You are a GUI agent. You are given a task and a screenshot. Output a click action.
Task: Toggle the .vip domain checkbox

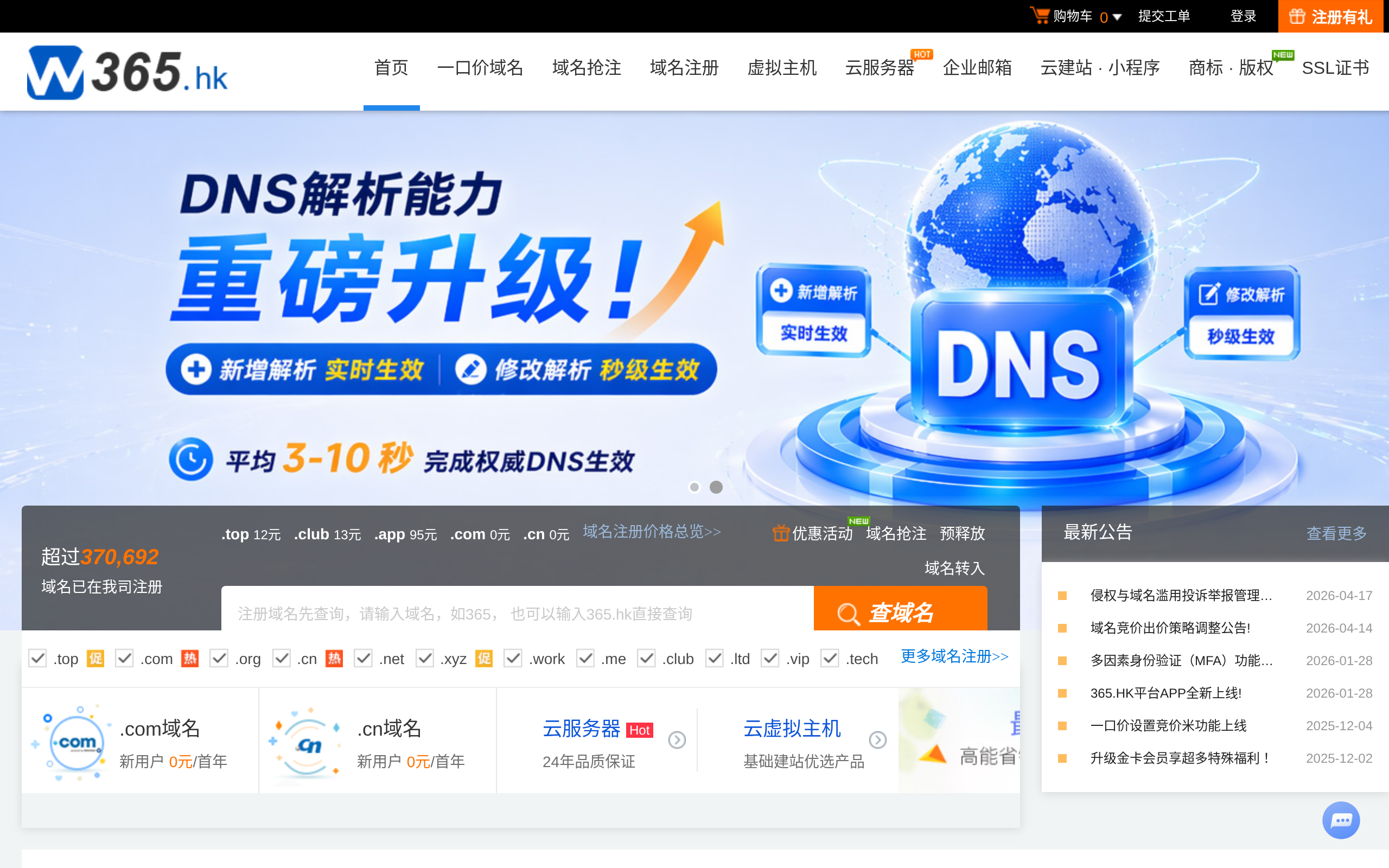pyautogui.click(x=770, y=659)
